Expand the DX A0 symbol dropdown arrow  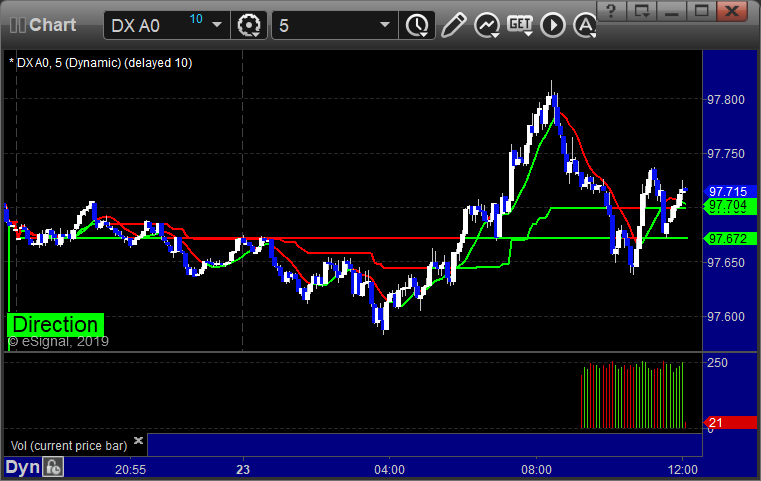click(x=216, y=25)
